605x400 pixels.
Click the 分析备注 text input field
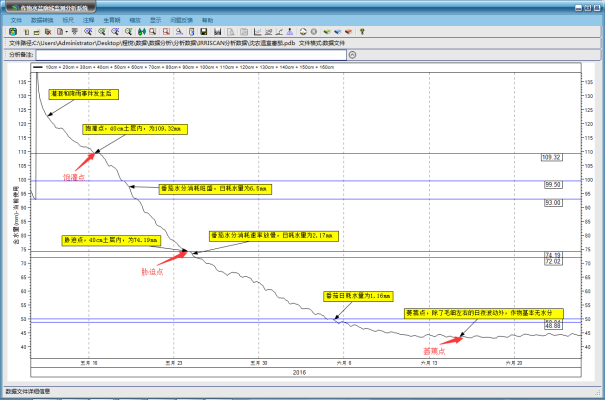tap(191, 55)
